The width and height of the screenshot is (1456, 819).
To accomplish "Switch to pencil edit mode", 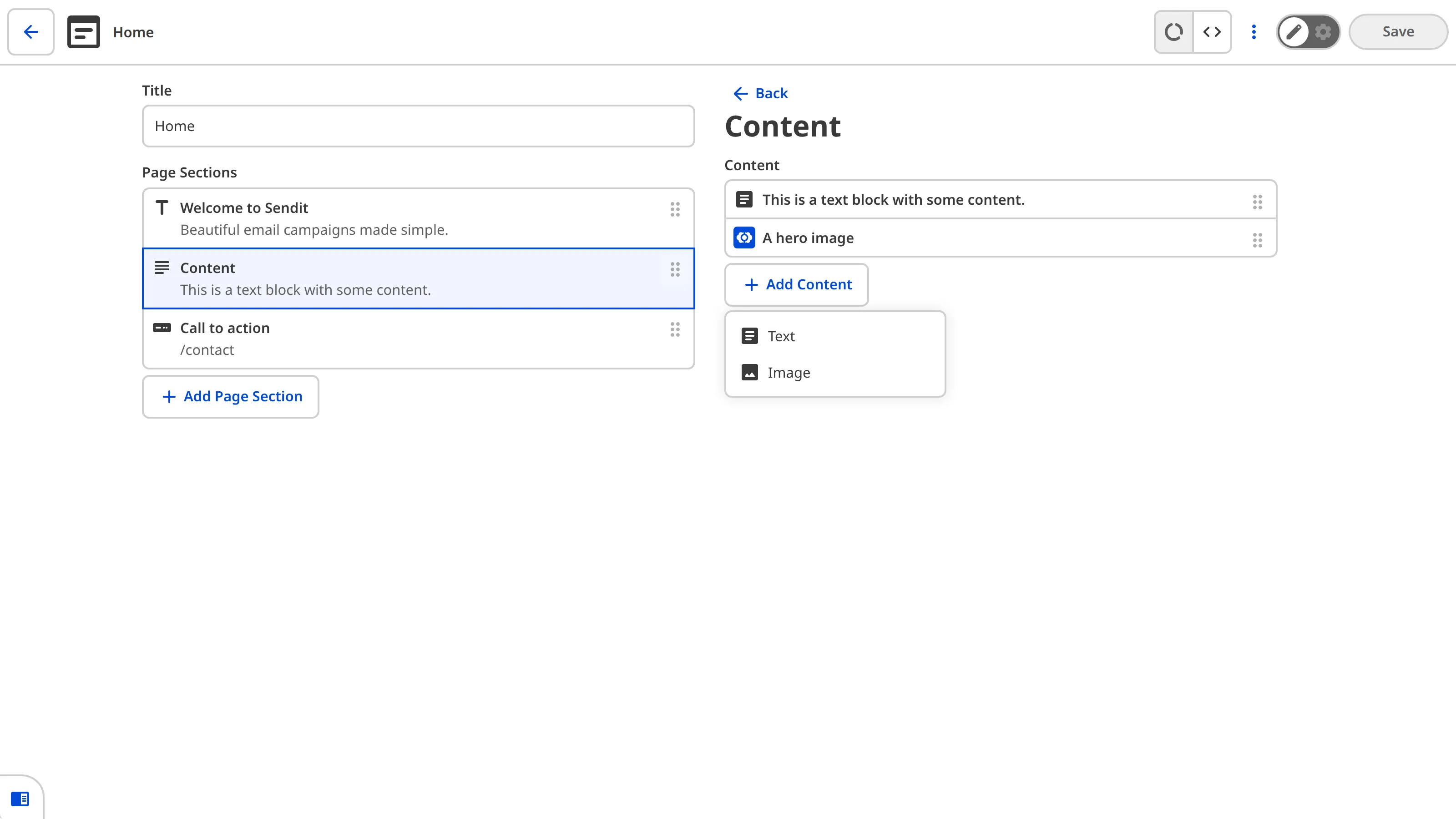I will (x=1294, y=32).
